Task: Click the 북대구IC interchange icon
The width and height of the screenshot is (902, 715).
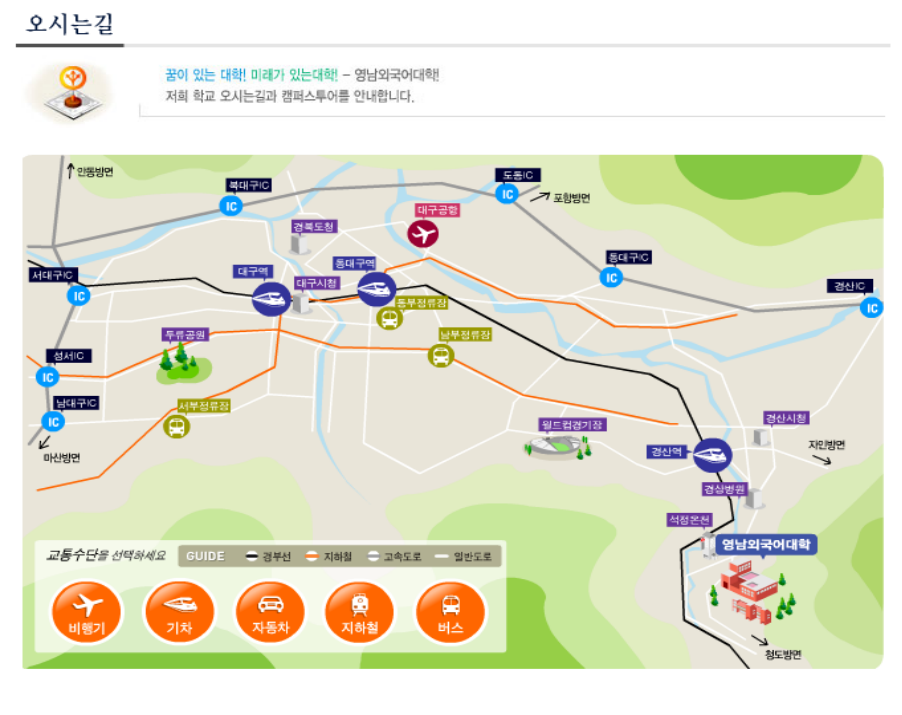Action: 231,206
